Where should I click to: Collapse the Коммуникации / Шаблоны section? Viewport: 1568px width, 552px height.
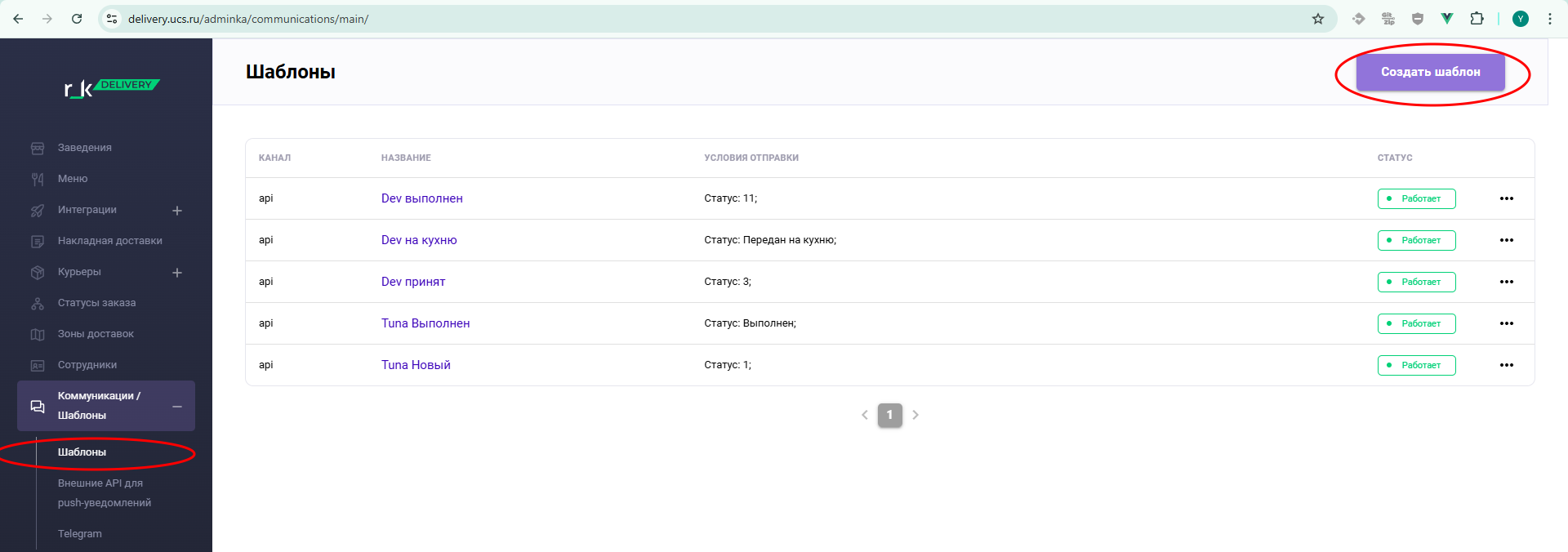click(x=177, y=407)
